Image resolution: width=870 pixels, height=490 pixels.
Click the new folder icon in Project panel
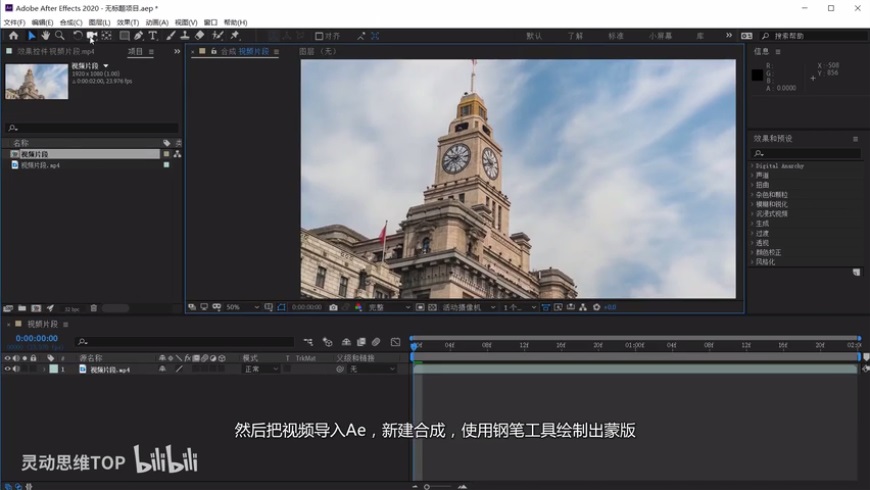(22, 308)
